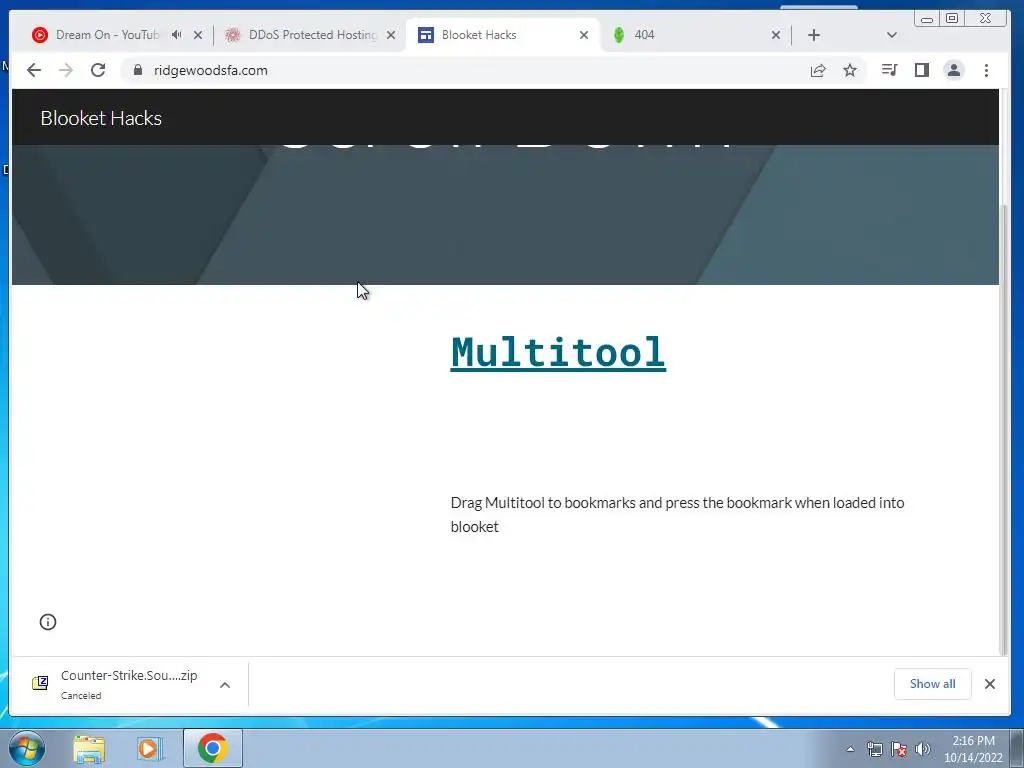Viewport: 1024px width, 768px height.
Task: Close the 404 tab
Action: click(x=776, y=35)
